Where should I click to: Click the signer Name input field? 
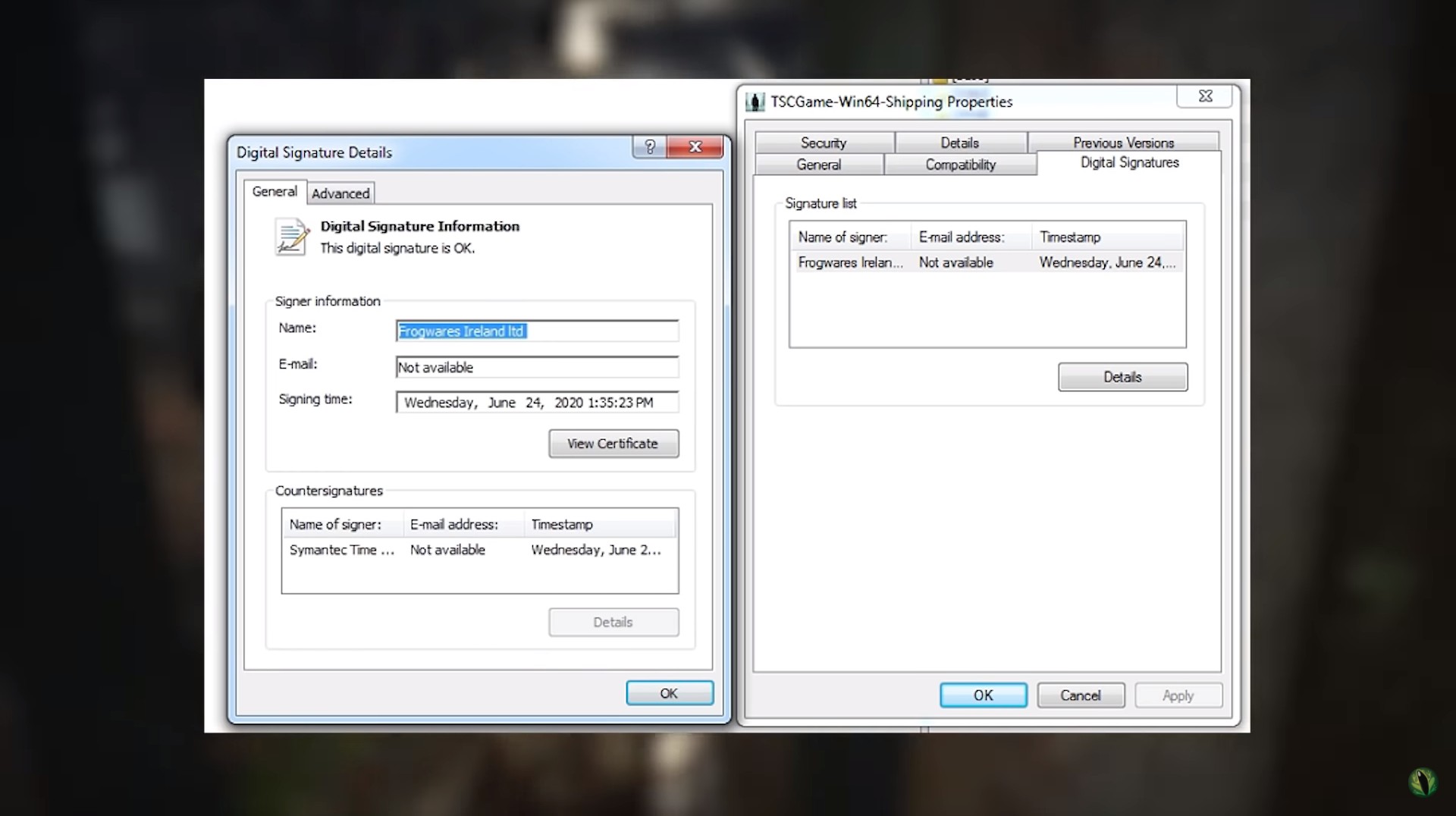[x=537, y=331]
